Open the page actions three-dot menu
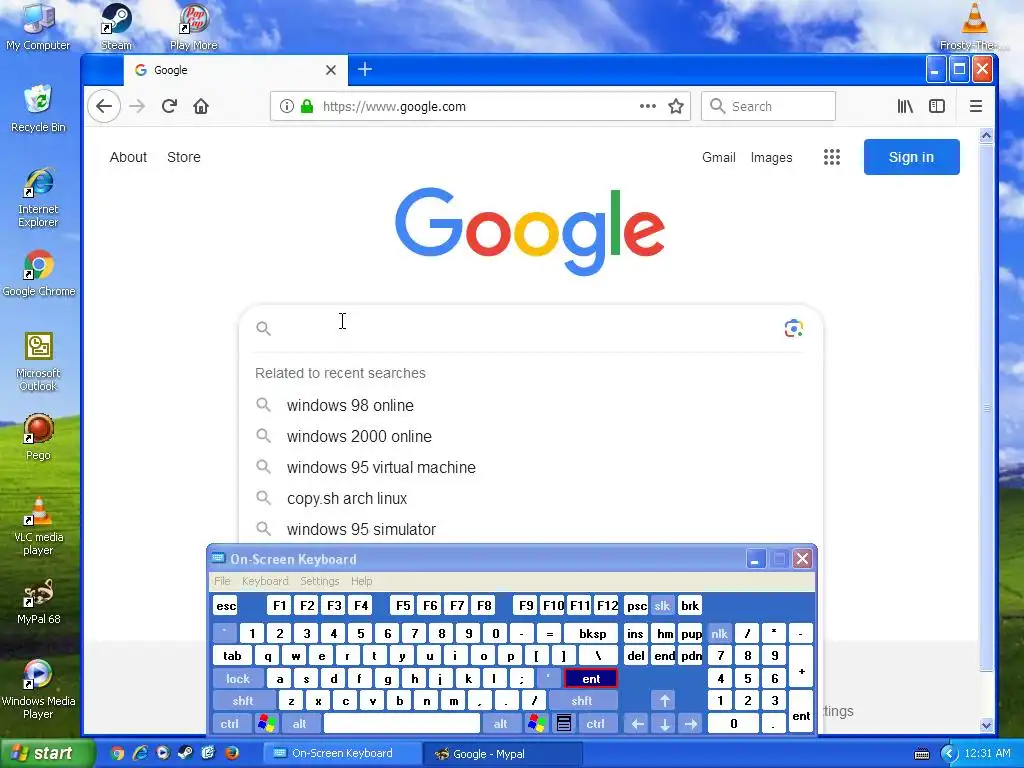 [x=647, y=106]
